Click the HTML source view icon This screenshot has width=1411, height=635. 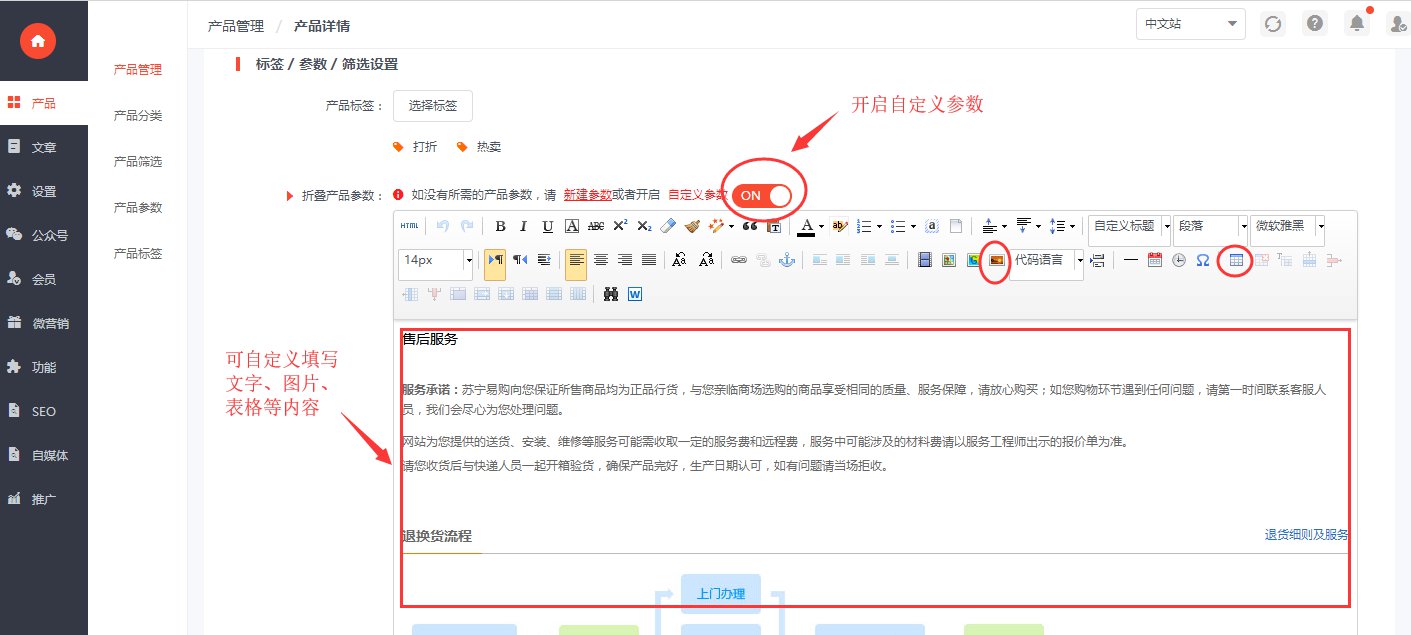(x=410, y=227)
